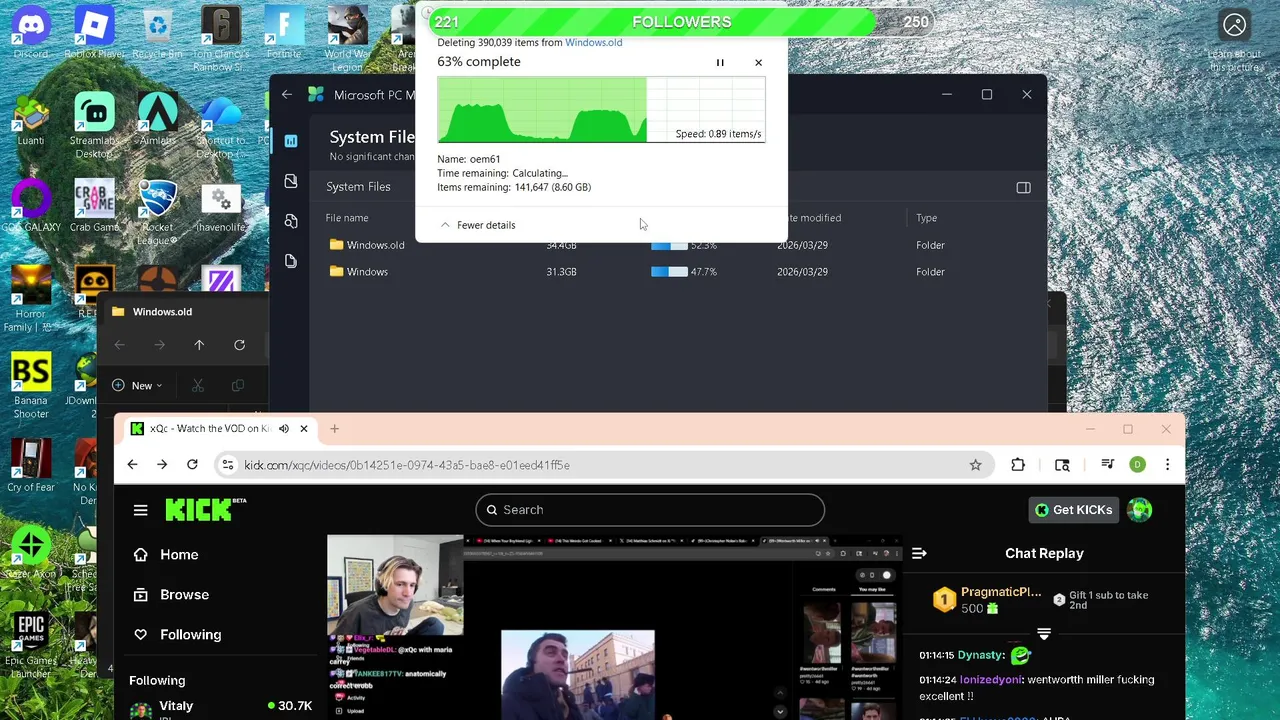The image size is (1280, 720).
Task: Sort PC Manager list by Type column
Action: click(x=927, y=218)
